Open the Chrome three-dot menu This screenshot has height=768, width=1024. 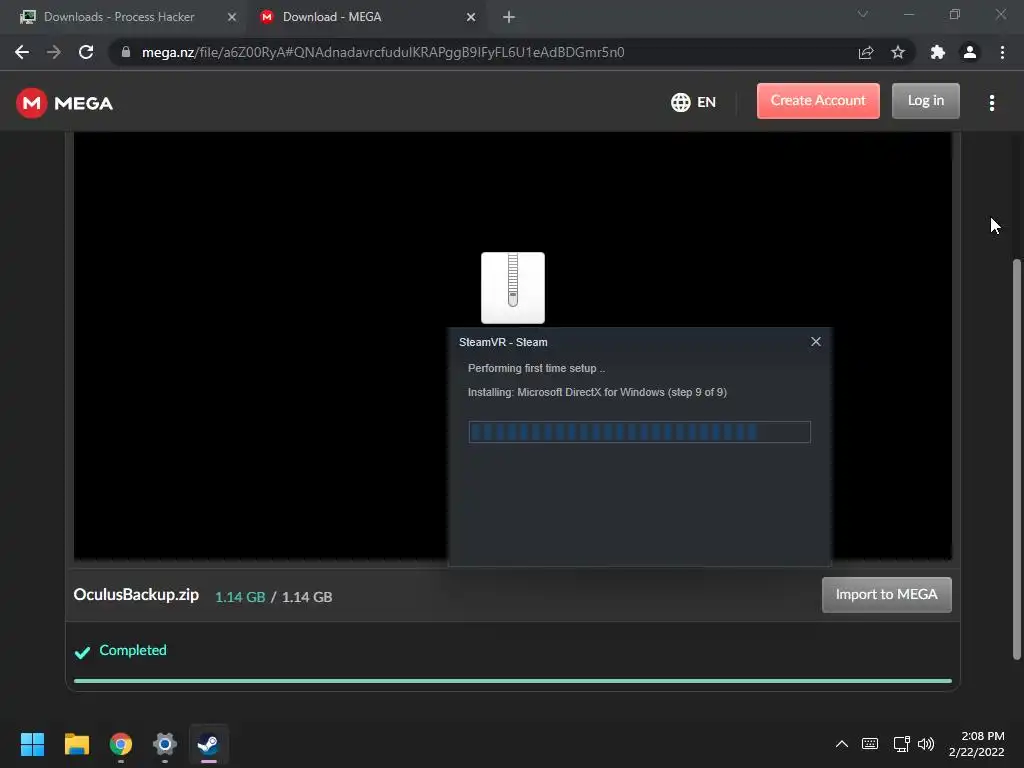(1002, 52)
